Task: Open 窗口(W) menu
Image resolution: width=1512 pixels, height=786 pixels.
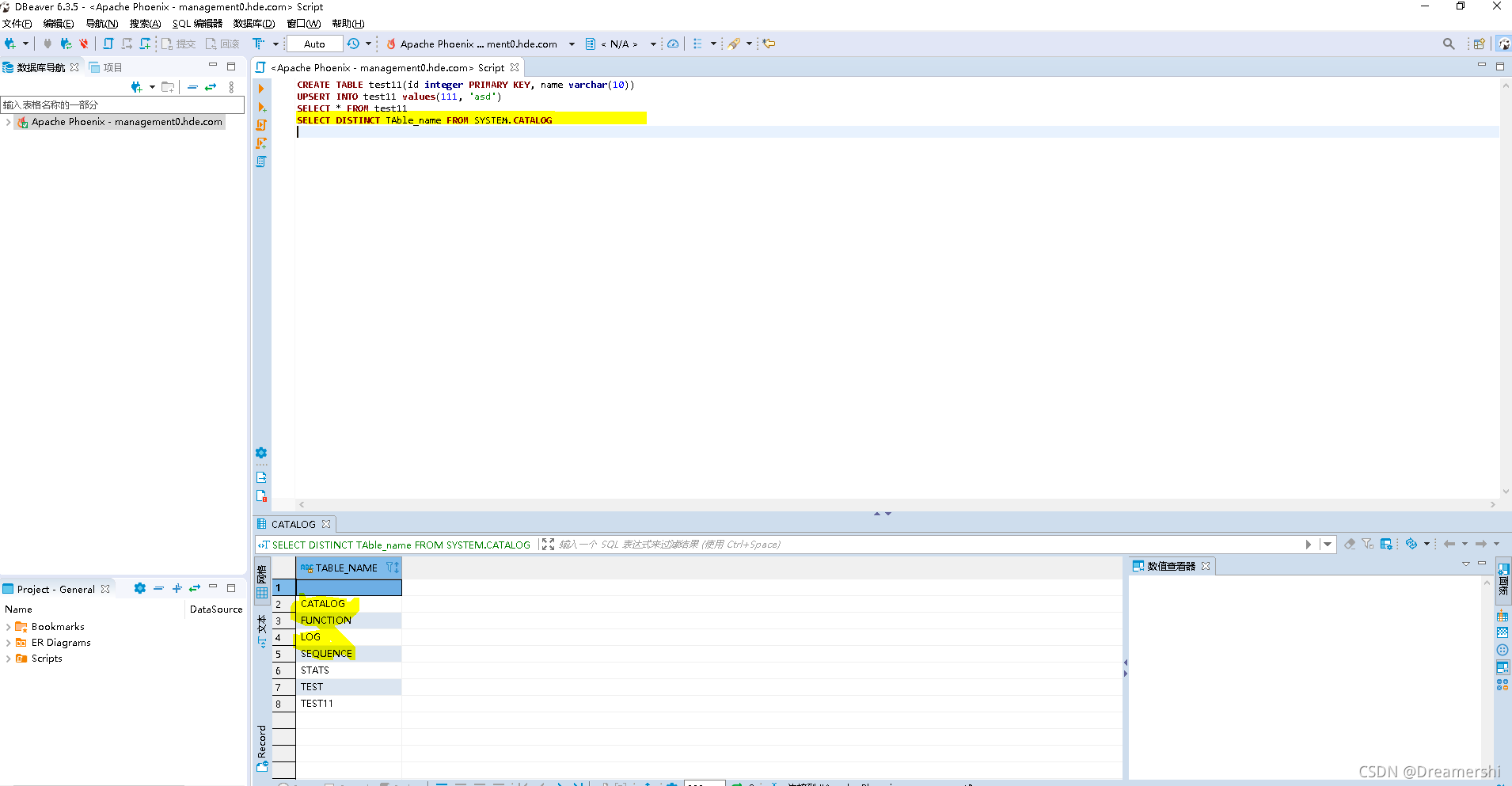Action: pyautogui.click(x=304, y=24)
